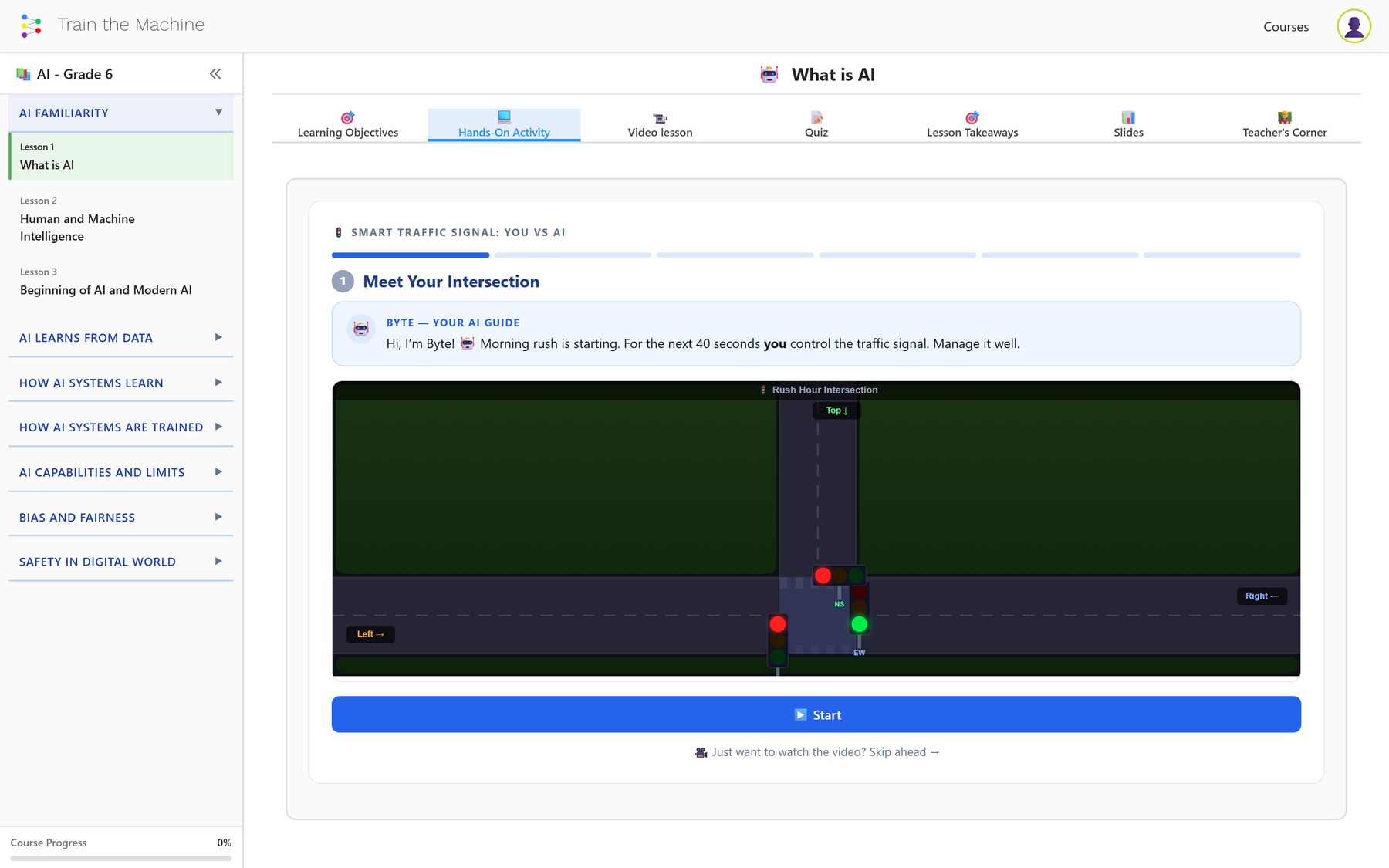Screen dimensions: 1389x868
Task: Open the Courses link
Action: coord(1286,27)
